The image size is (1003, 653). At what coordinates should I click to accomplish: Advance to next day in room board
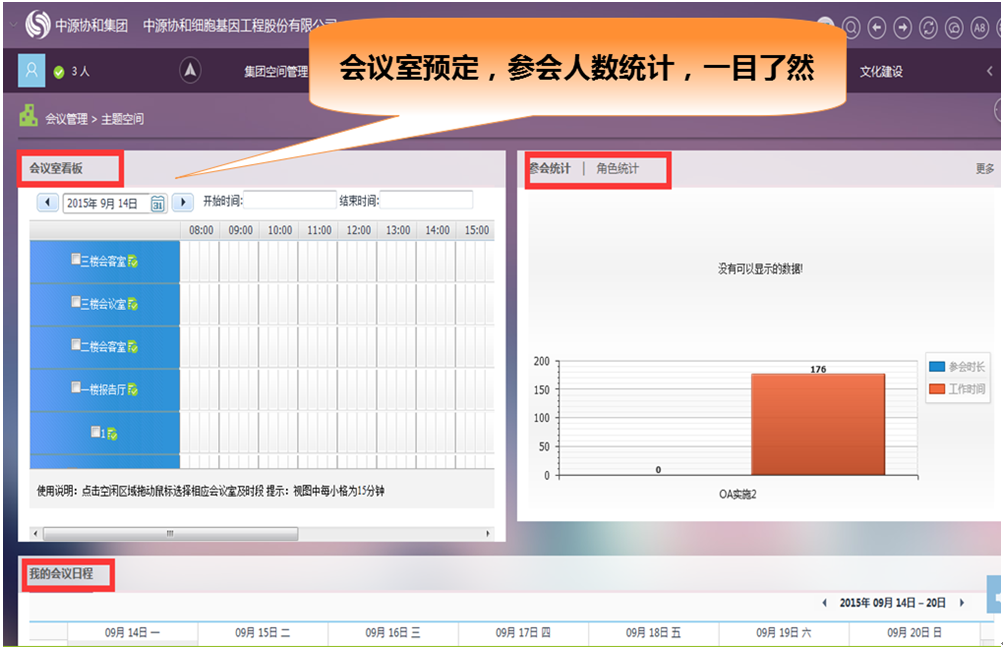point(182,203)
